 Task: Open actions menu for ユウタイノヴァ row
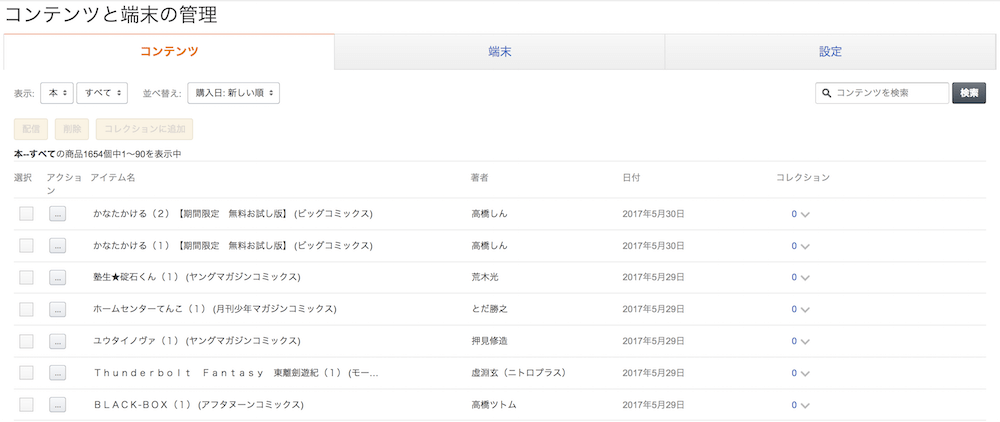pyautogui.click(x=57, y=341)
